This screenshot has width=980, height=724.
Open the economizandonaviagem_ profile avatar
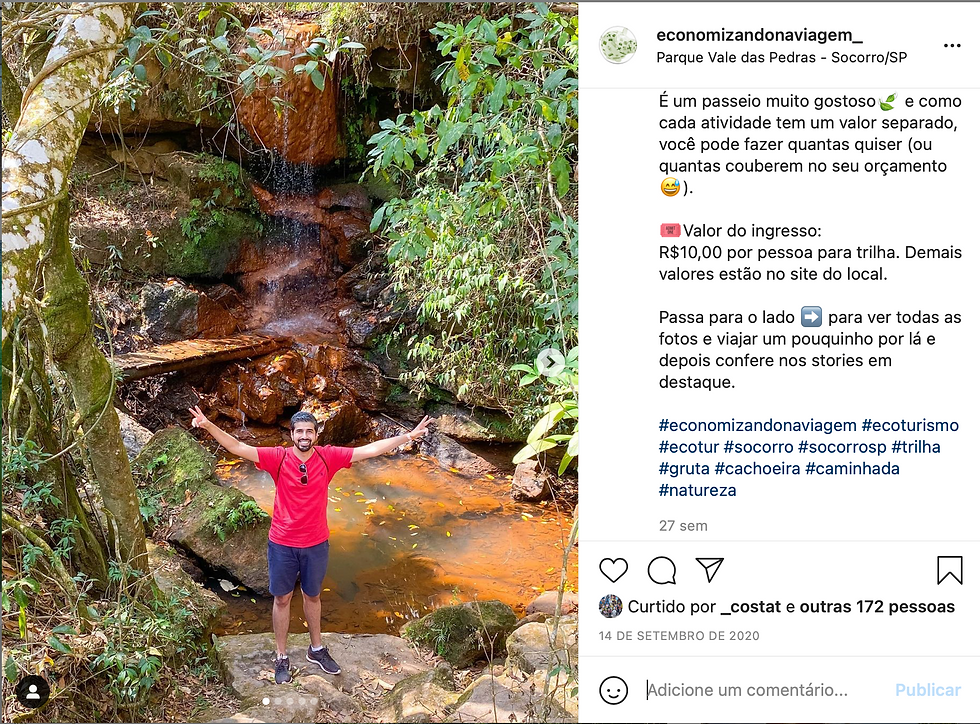617,45
